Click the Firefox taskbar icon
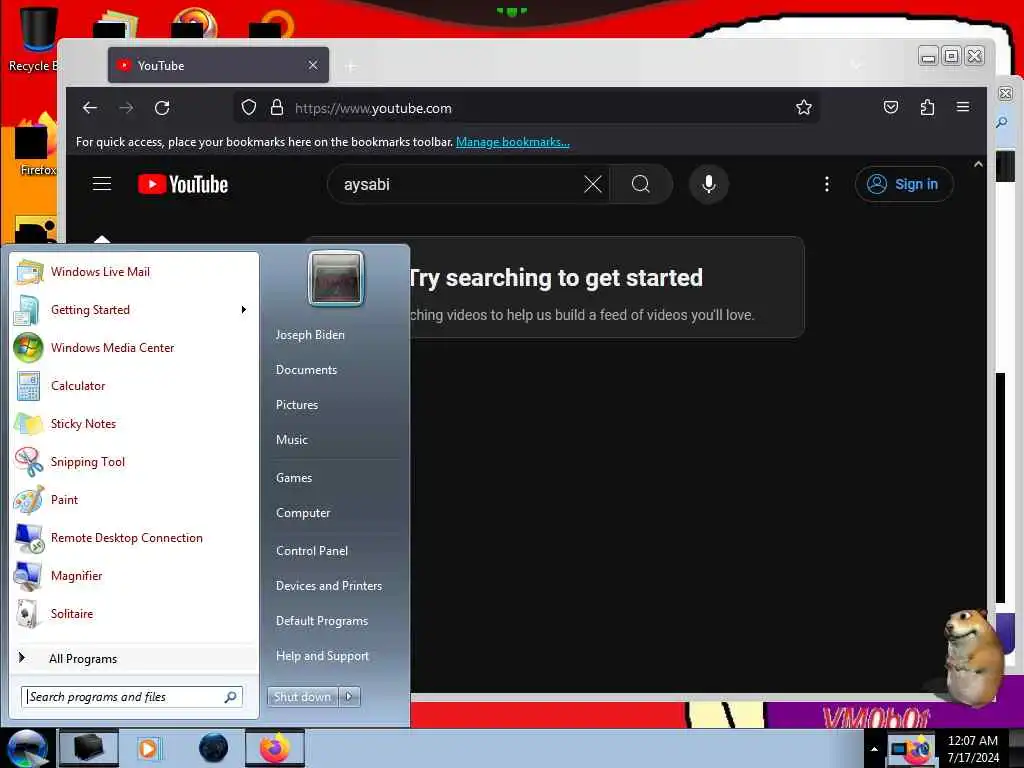 click(x=274, y=748)
